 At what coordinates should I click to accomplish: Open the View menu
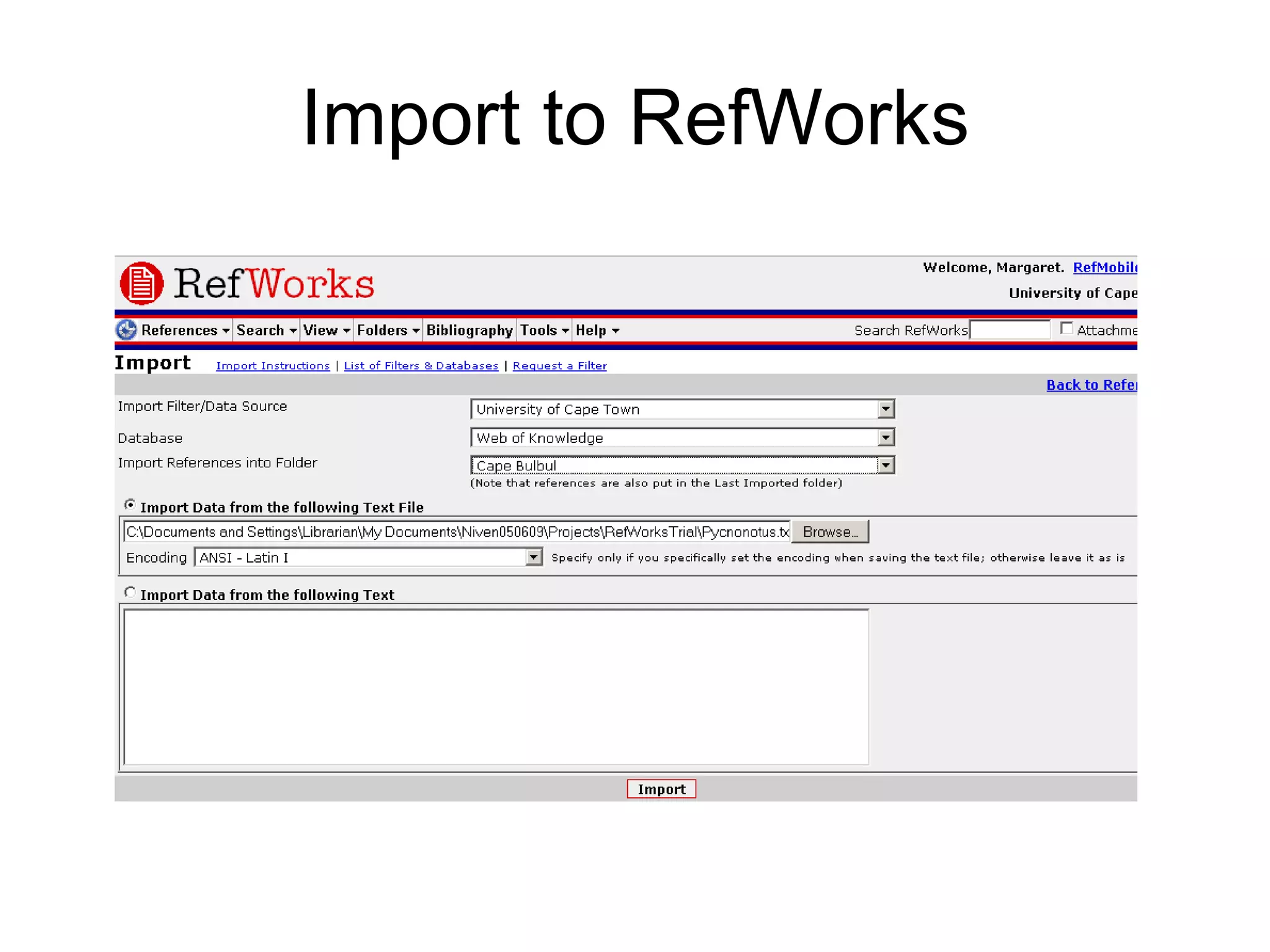(327, 330)
